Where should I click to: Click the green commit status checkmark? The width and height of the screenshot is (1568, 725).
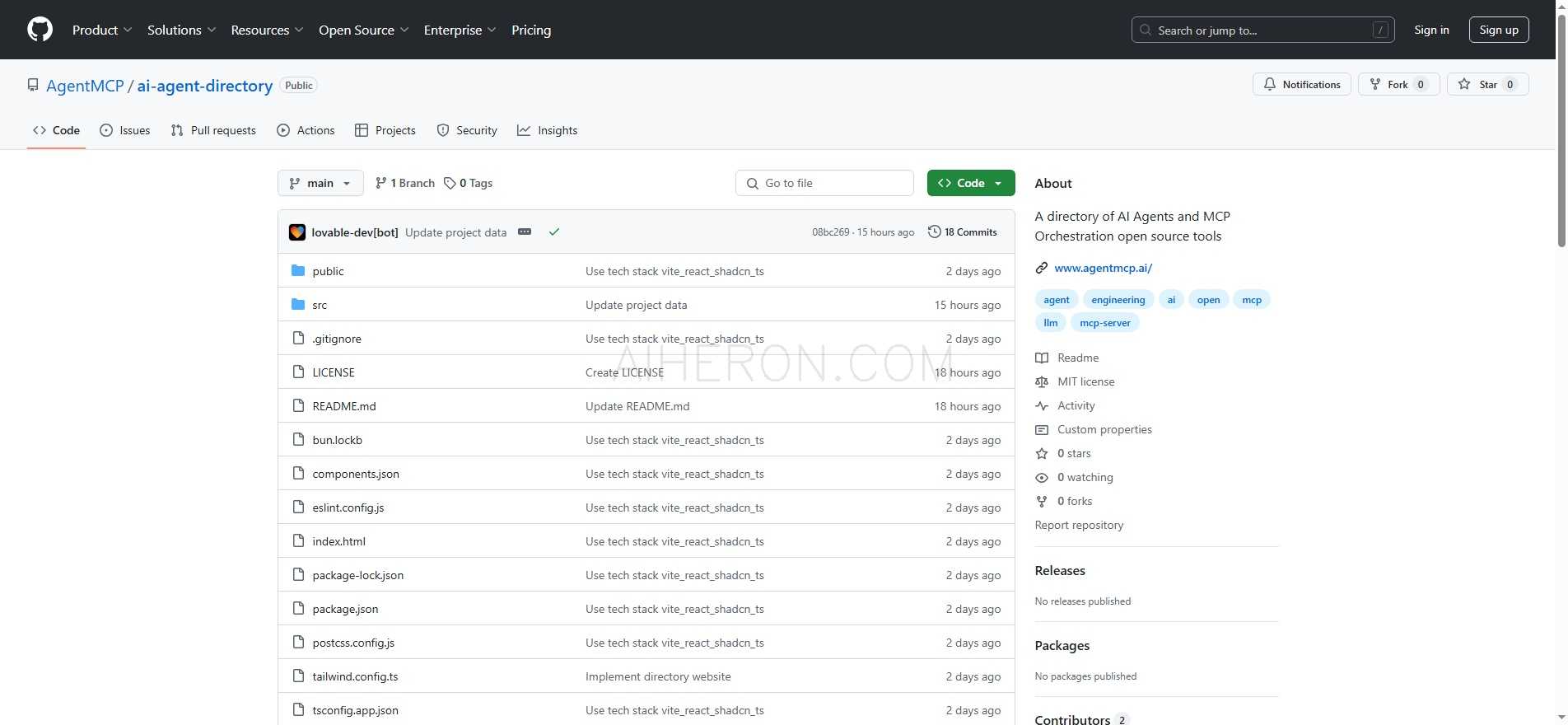pyautogui.click(x=554, y=232)
